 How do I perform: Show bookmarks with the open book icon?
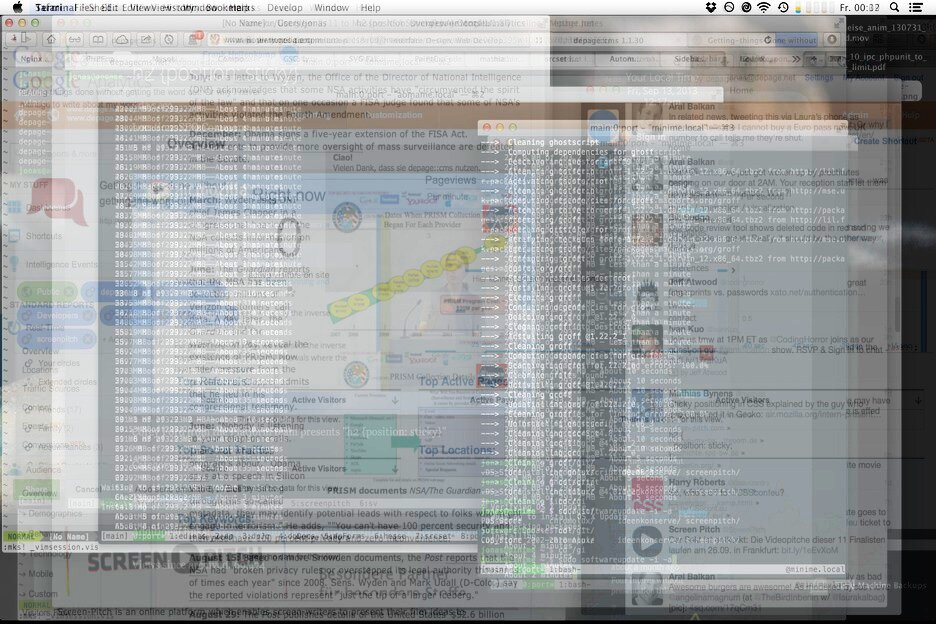[98, 39]
